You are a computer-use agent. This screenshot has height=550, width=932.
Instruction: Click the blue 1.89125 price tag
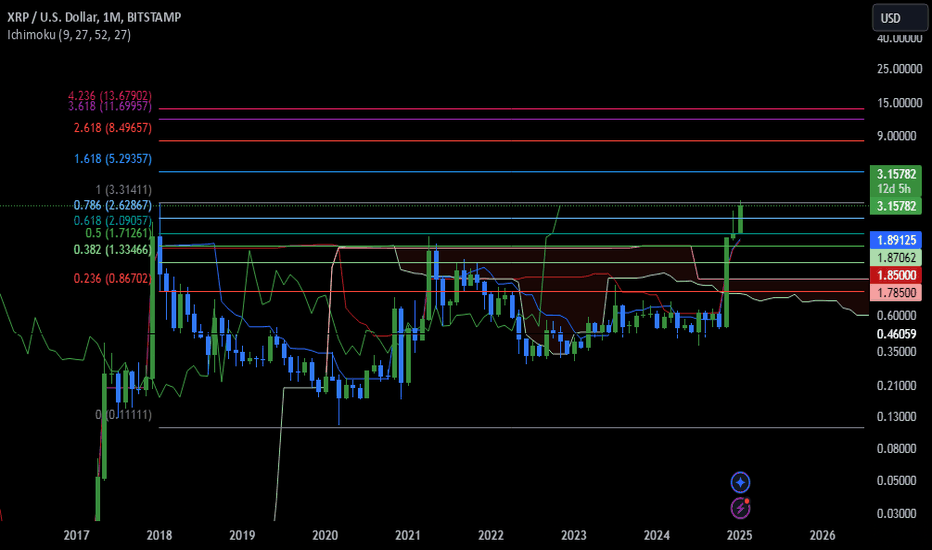click(x=896, y=240)
